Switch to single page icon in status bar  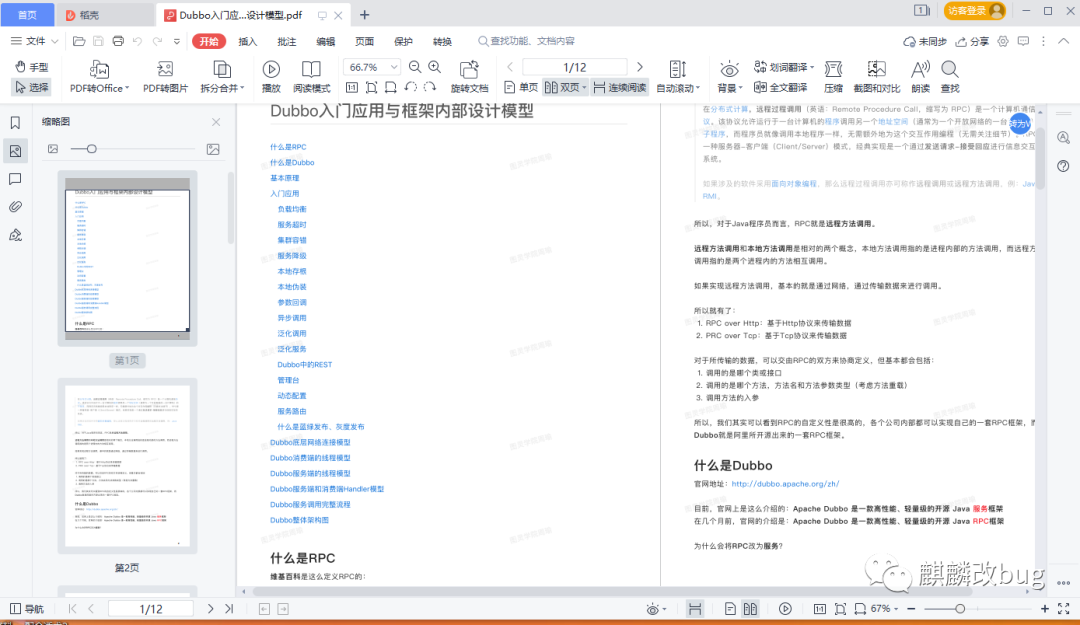click(x=730, y=608)
